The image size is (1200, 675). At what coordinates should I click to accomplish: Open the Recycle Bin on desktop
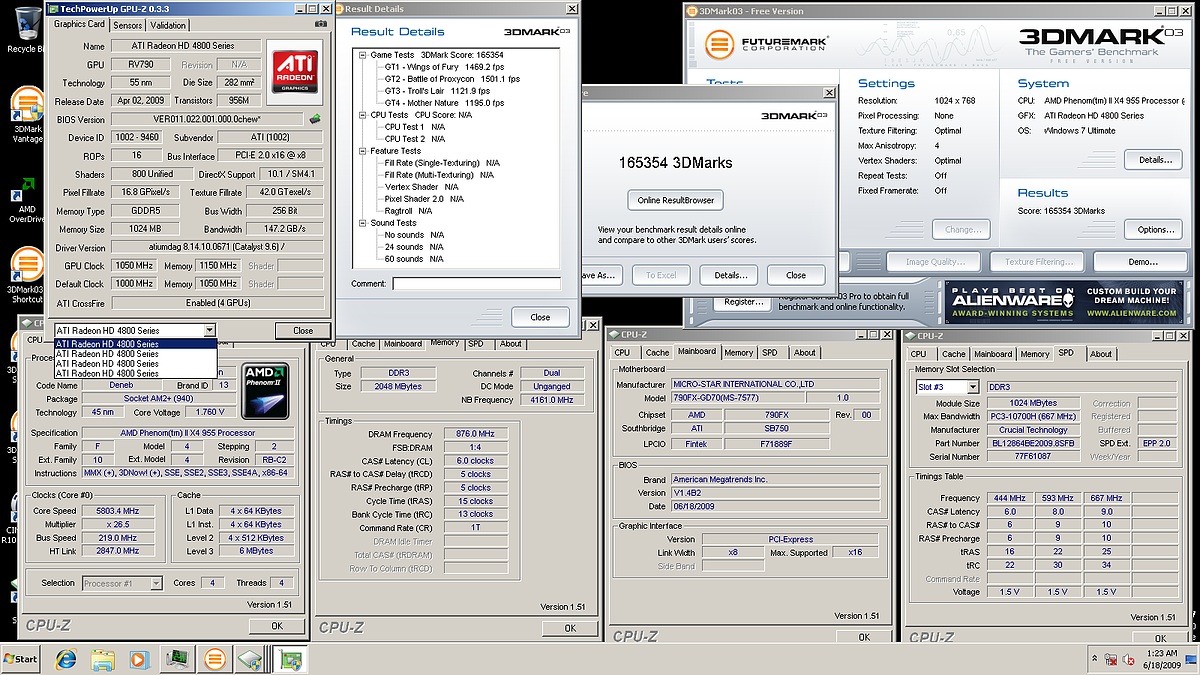(26, 22)
